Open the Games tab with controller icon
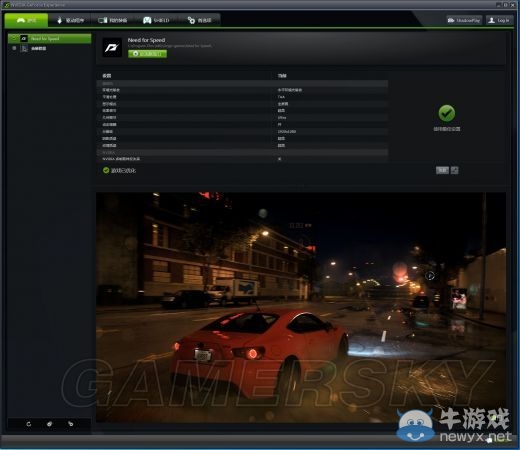 coord(26,20)
